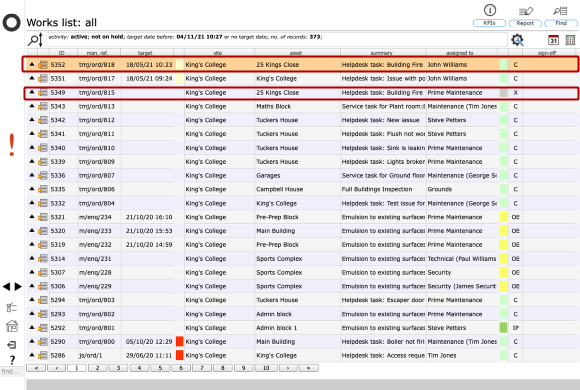Select 'Tim Jones' assigned to cell
This screenshot has height=390, width=580.
pos(442,356)
